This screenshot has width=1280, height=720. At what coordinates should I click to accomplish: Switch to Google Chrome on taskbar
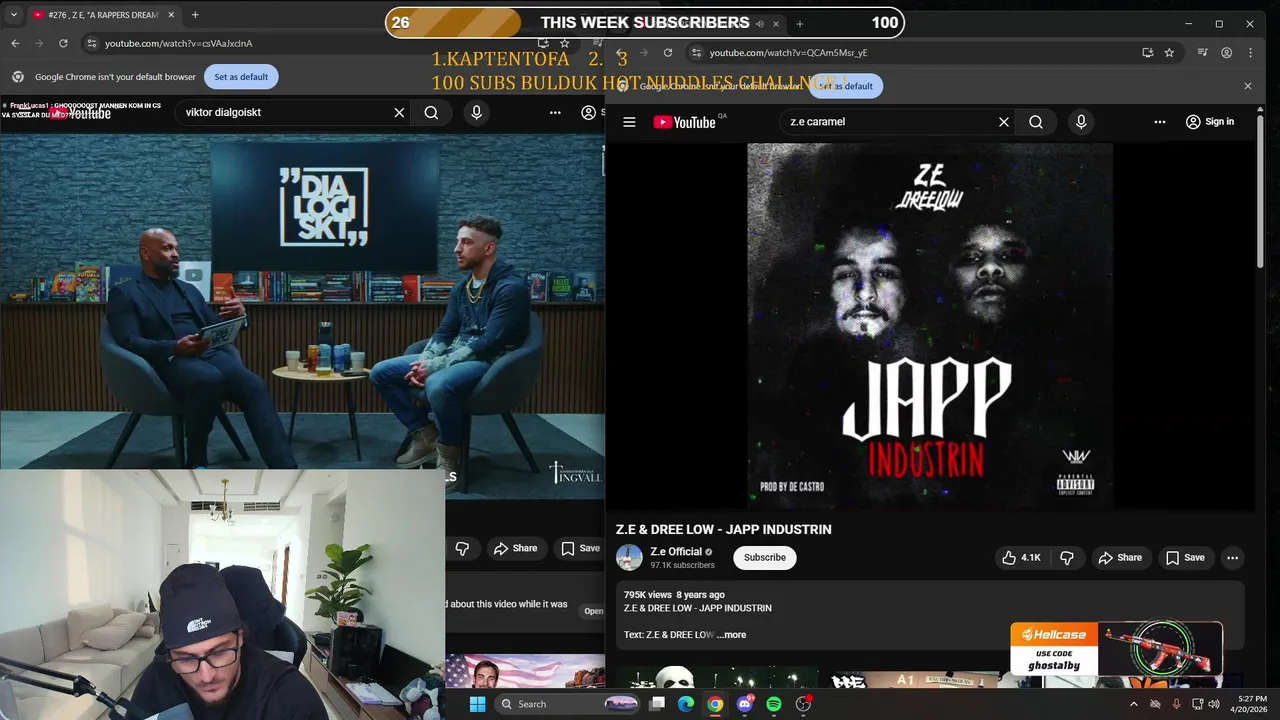(715, 704)
